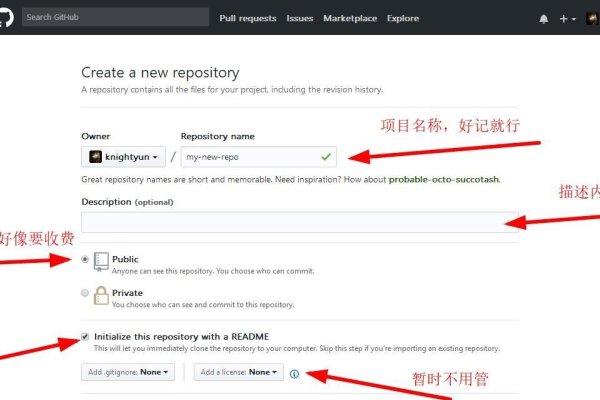Screen dimensions: 600x400
Task: Click the 'Owner' label
Action: (96, 136)
